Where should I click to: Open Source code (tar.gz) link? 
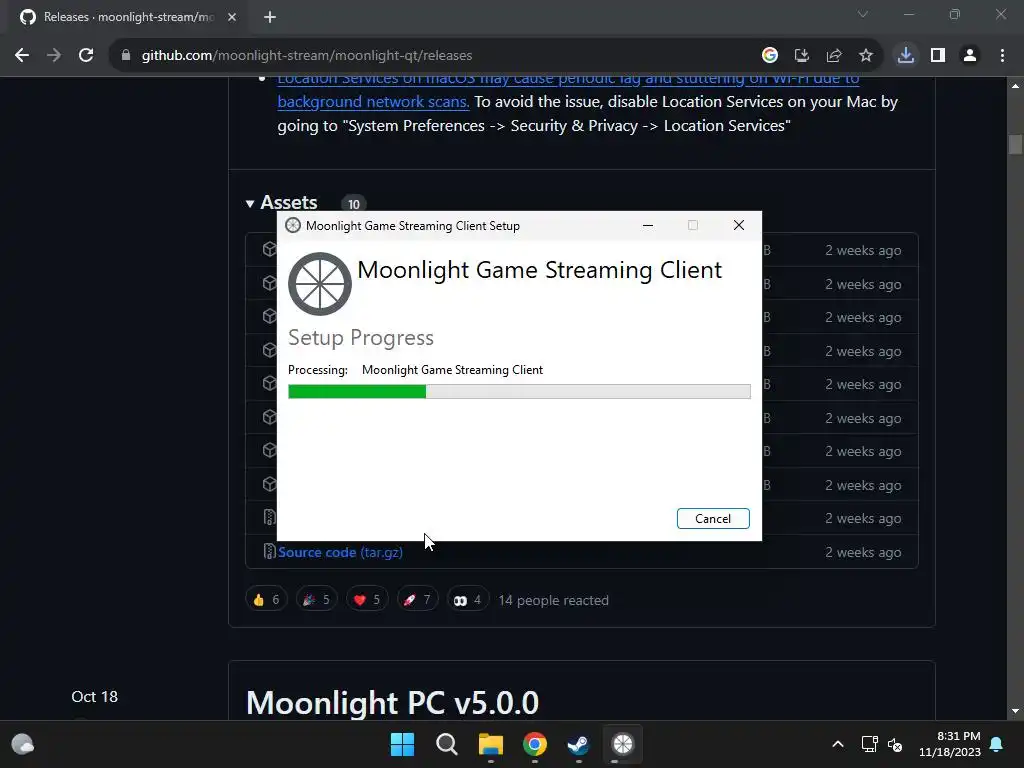pos(340,552)
